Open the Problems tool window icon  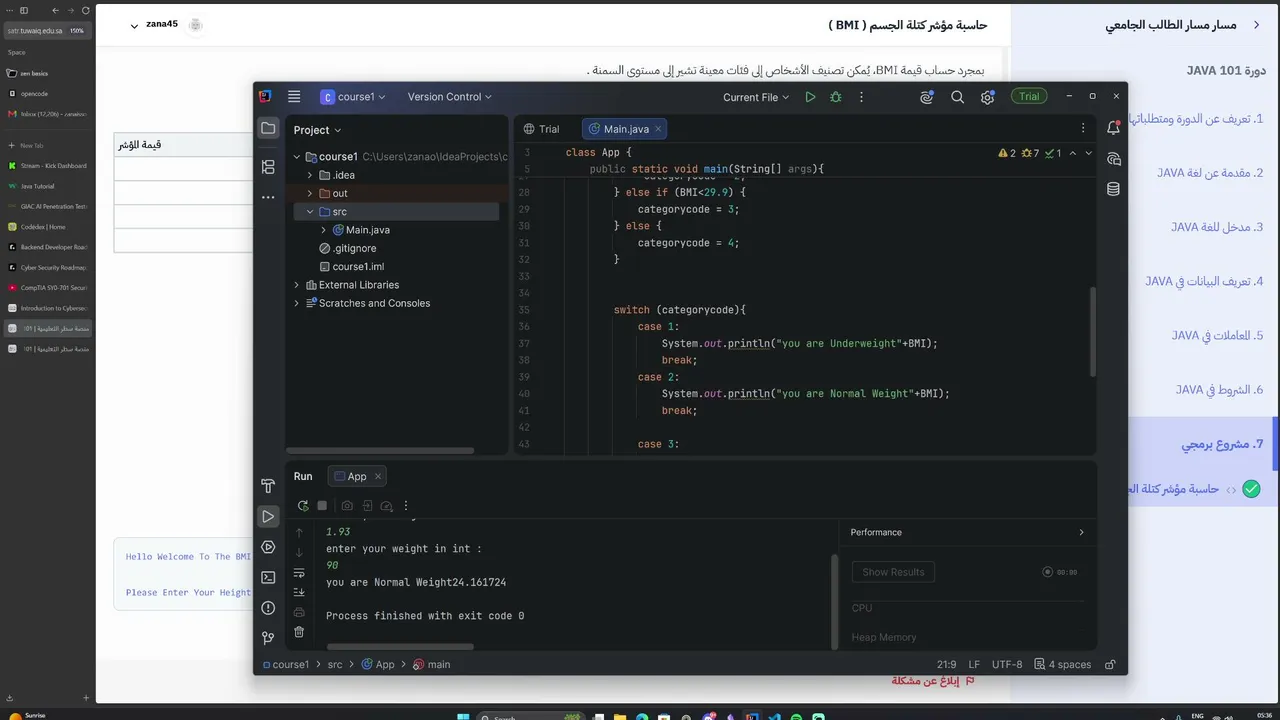tap(268, 608)
